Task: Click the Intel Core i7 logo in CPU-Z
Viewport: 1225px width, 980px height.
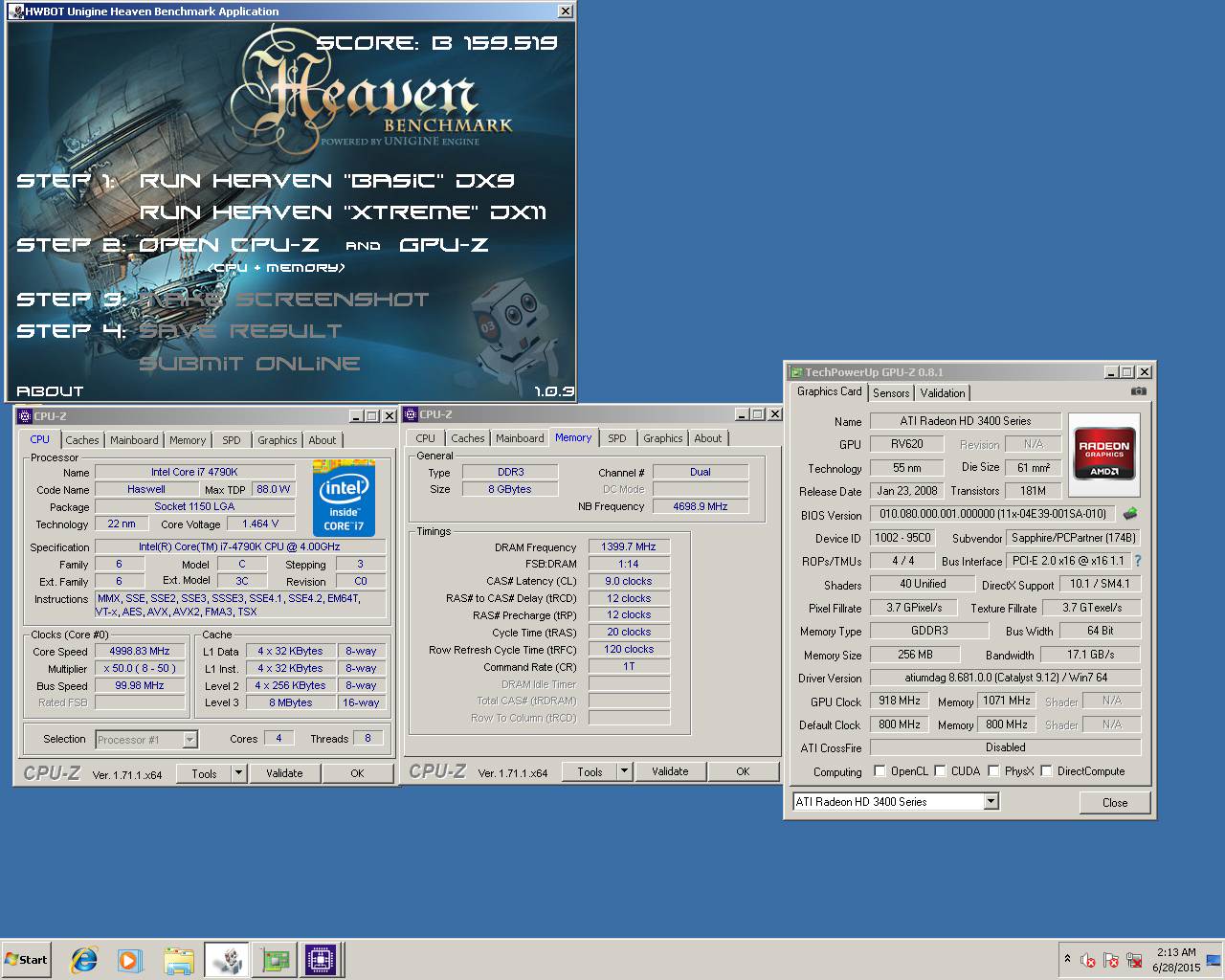Action: tap(345, 498)
